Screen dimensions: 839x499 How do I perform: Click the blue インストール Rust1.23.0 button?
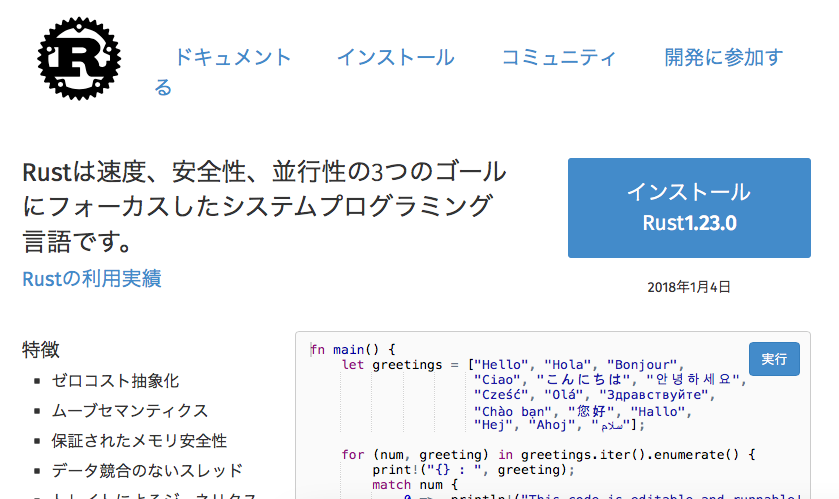[689, 208]
